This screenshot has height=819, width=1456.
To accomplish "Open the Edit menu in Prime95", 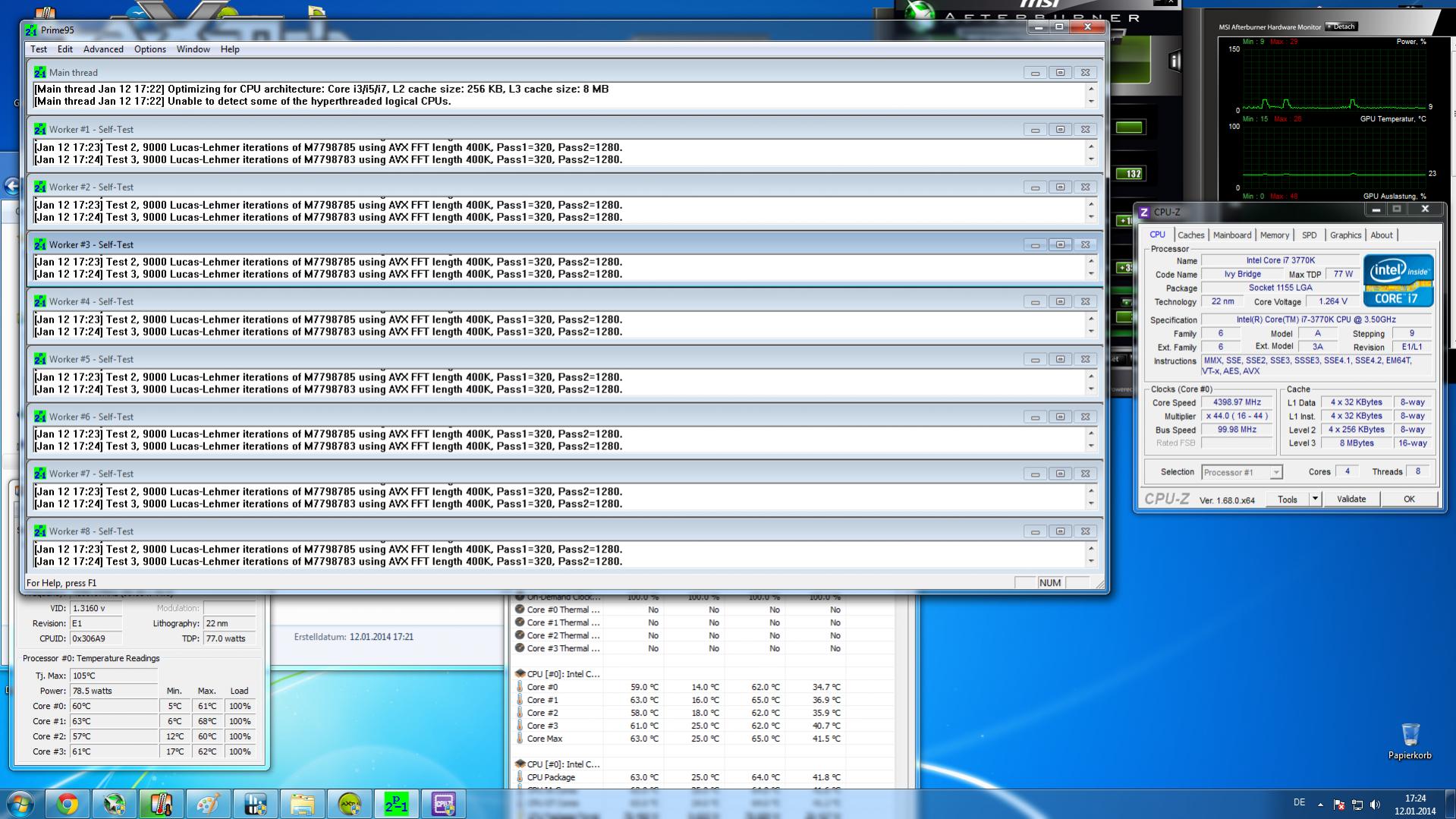I will [65, 49].
